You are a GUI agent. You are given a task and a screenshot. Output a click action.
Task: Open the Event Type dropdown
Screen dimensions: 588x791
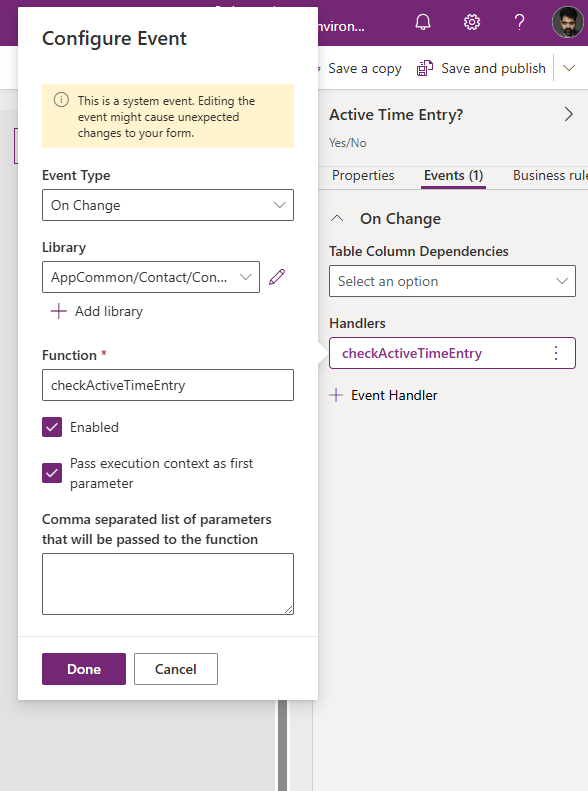point(168,205)
